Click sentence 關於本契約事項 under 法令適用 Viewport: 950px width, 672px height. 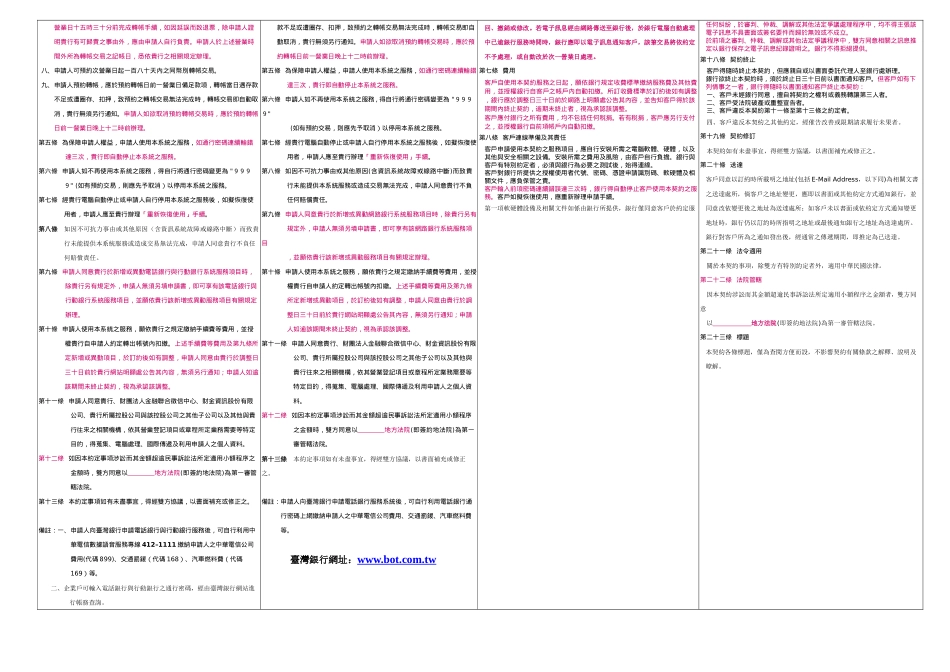(794, 265)
